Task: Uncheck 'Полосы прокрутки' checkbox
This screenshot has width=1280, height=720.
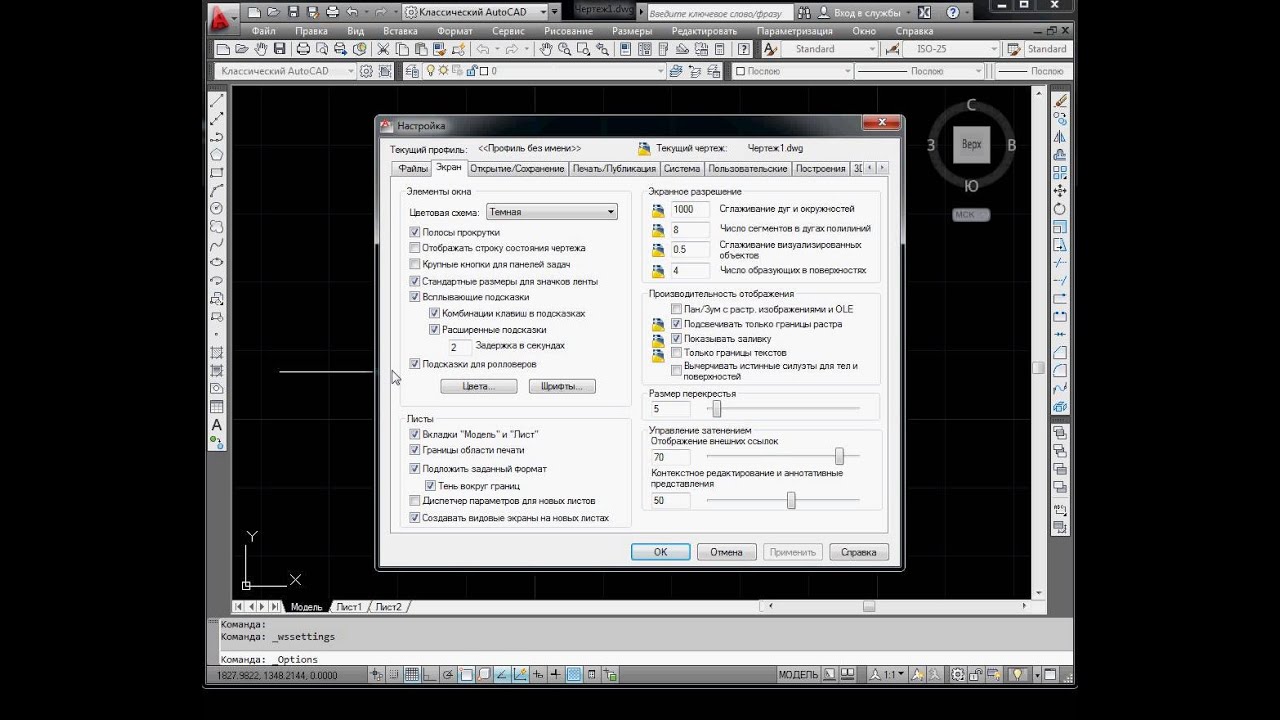Action: (415, 232)
